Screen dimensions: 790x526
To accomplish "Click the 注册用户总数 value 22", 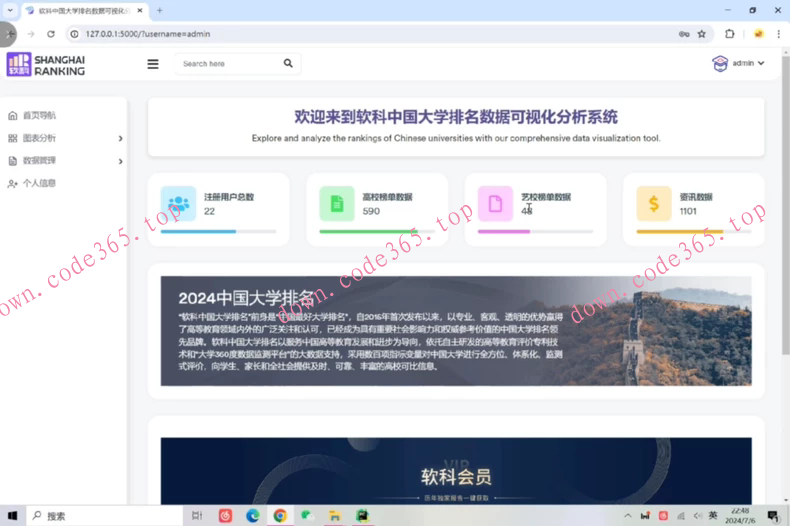I will pos(209,212).
